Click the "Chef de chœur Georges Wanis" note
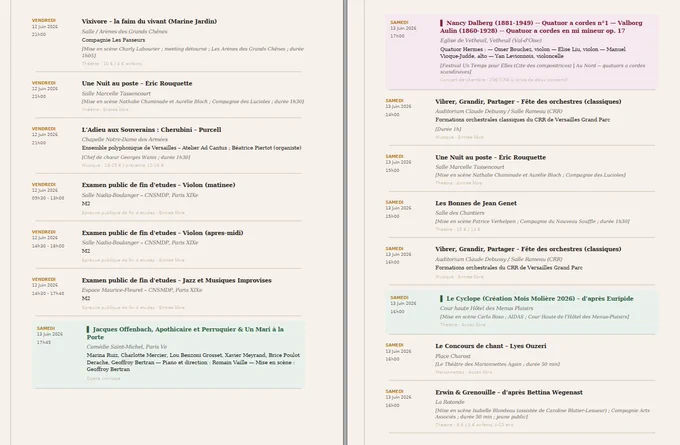The height and width of the screenshot is (445, 680). pos(136,157)
